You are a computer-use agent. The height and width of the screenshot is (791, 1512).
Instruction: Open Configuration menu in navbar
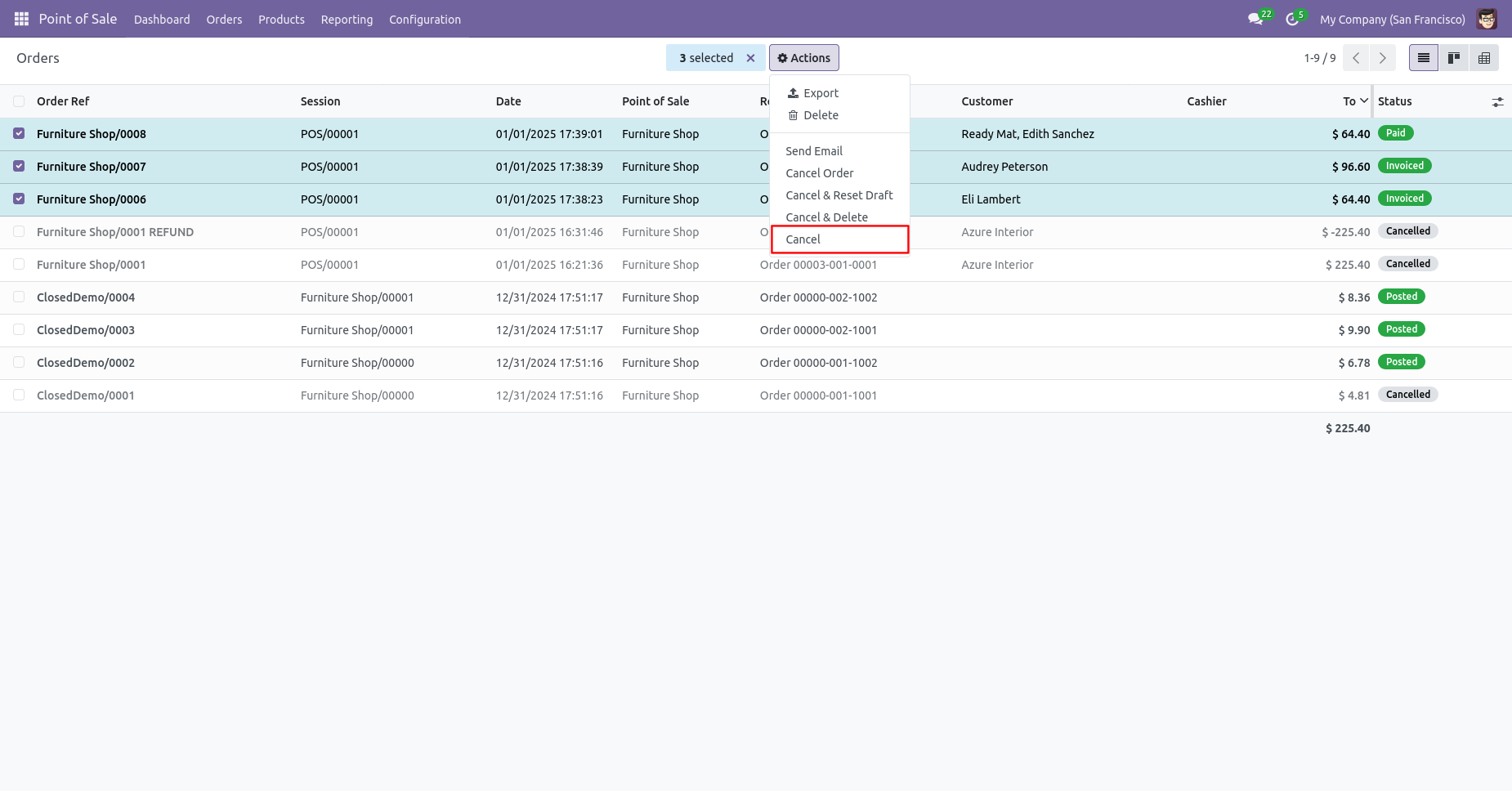[x=425, y=20]
